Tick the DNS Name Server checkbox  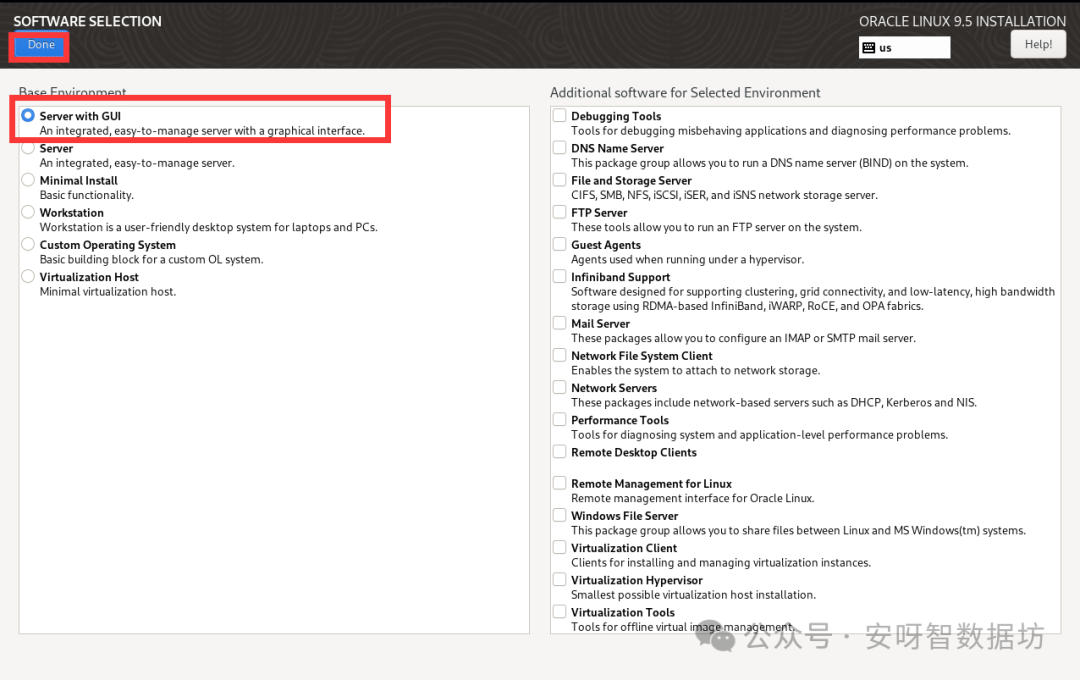click(559, 147)
